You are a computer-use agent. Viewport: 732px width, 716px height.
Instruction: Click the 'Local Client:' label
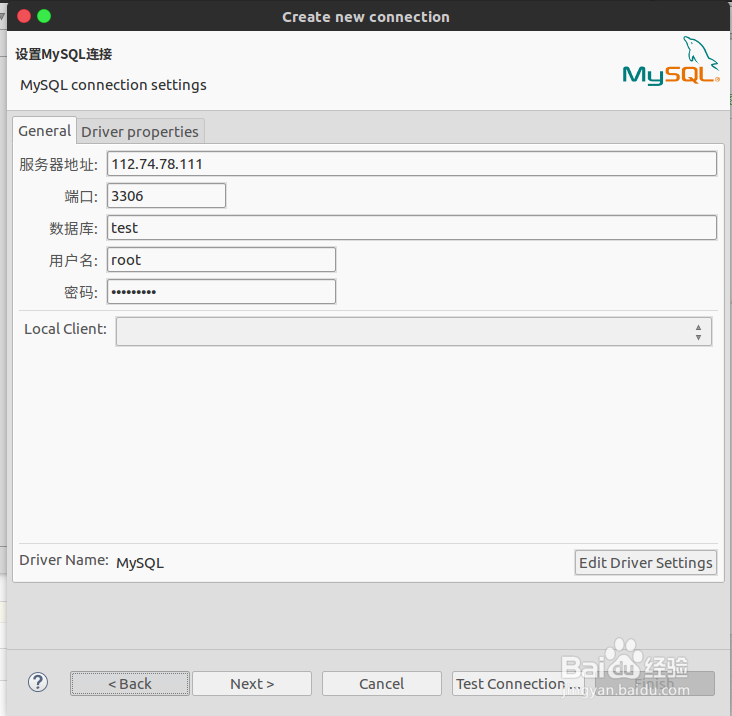(65, 329)
